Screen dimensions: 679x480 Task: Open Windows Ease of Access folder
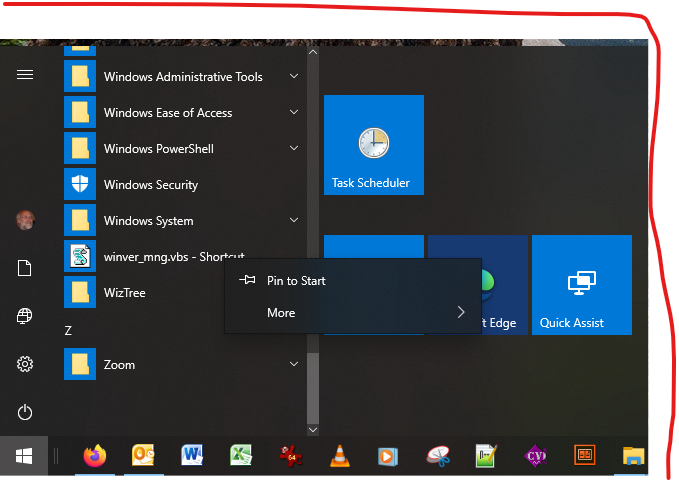coord(184,112)
